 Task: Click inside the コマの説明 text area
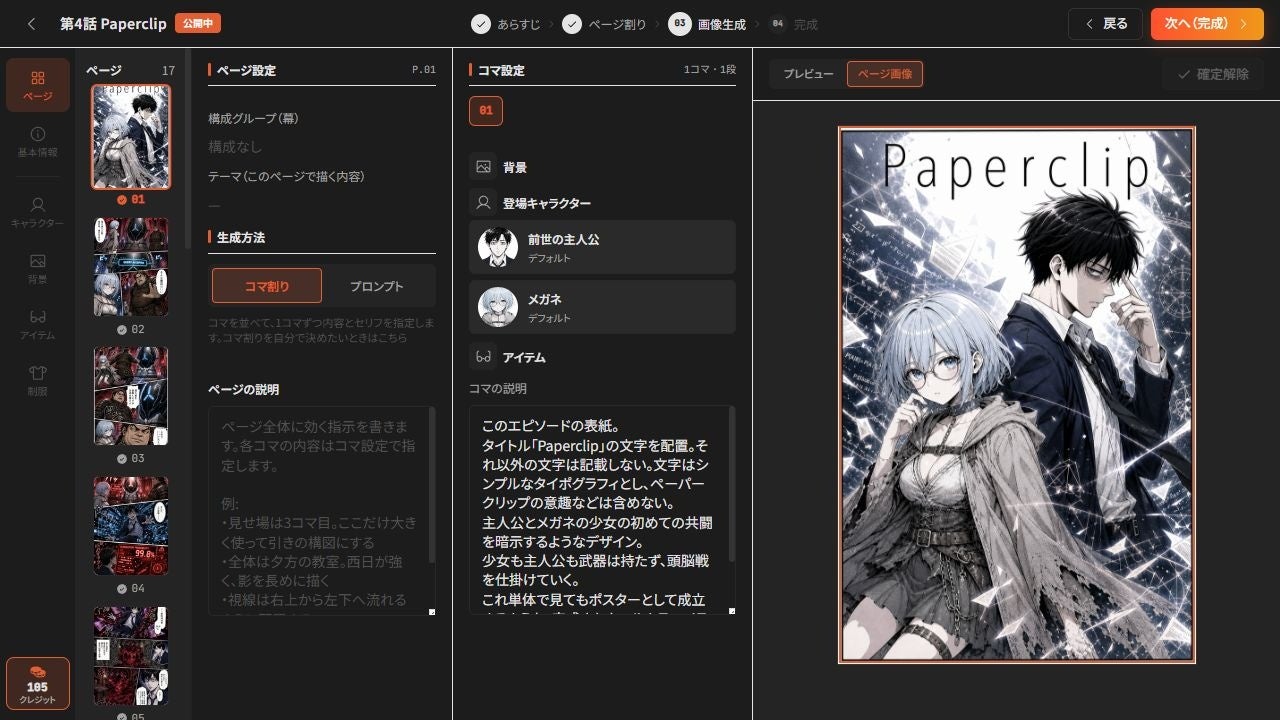pyautogui.click(x=602, y=510)
